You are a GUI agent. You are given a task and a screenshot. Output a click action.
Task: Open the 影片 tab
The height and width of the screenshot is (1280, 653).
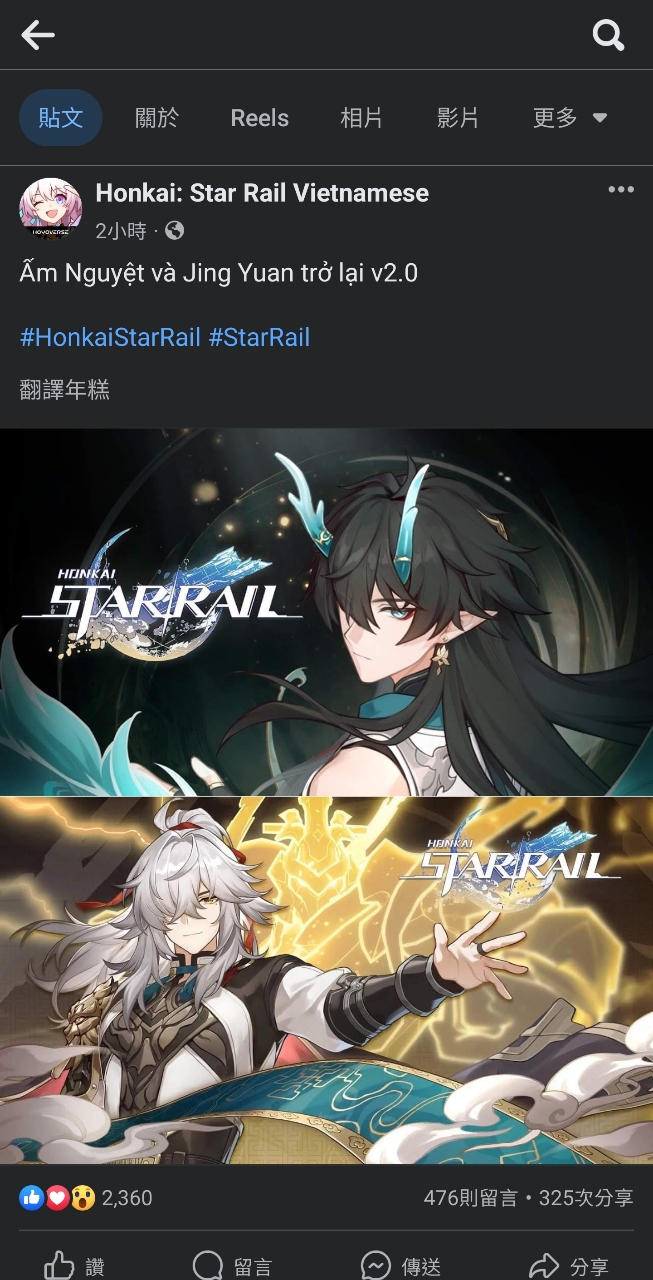[x=458, y=118]
